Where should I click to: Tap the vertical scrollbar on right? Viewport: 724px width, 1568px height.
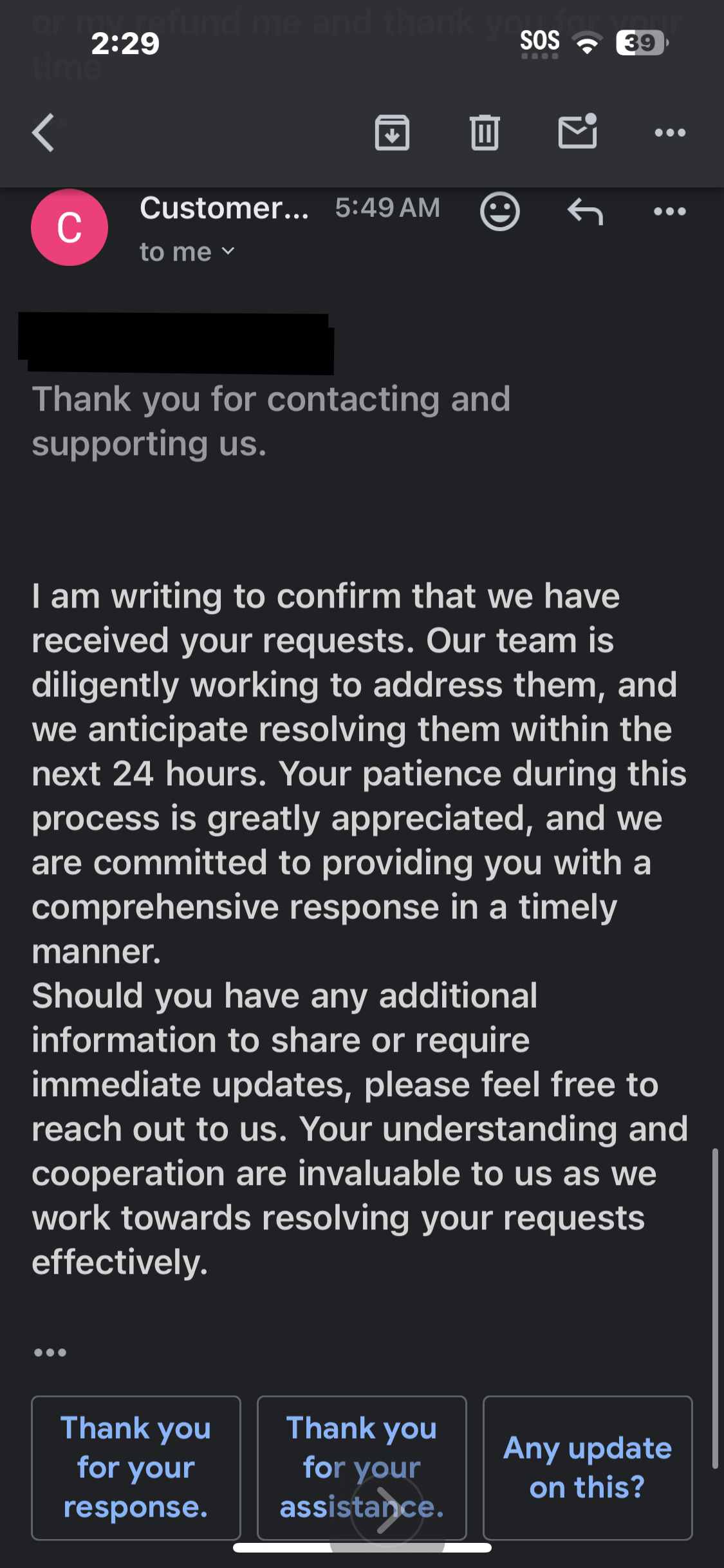coord(714,1307)
